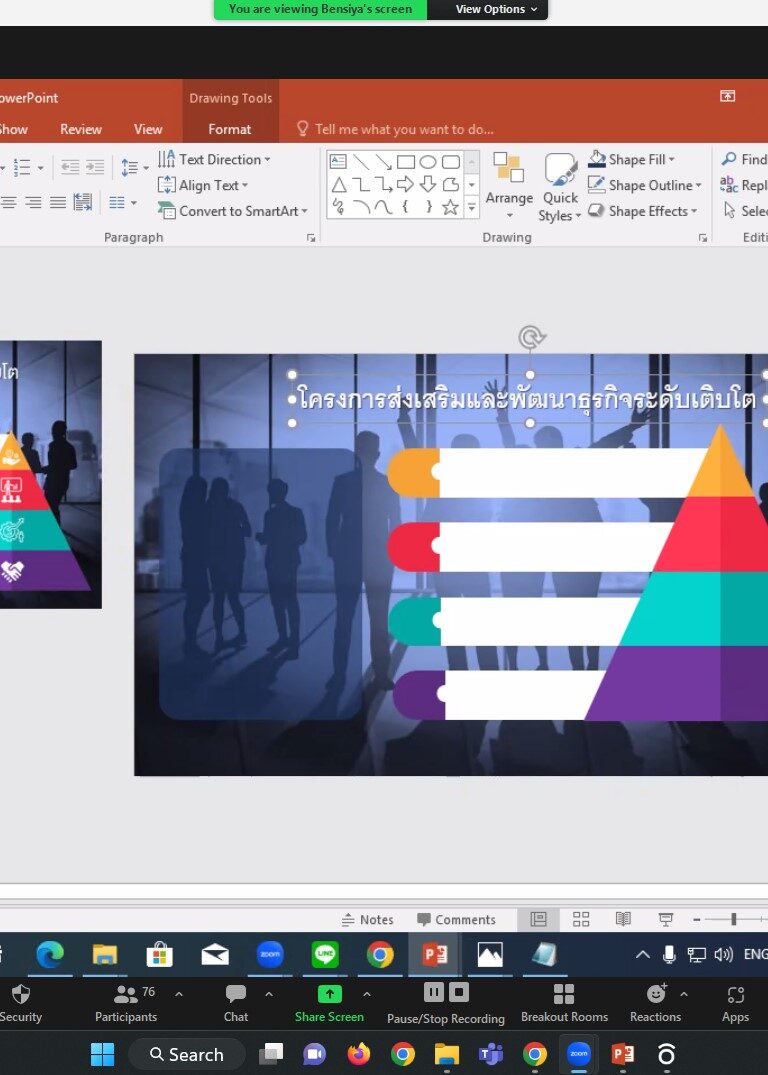The image size is (768, 1075).
Task: Click Zoom Security button
Action: pyautogui.click(x=21, y=1004)
